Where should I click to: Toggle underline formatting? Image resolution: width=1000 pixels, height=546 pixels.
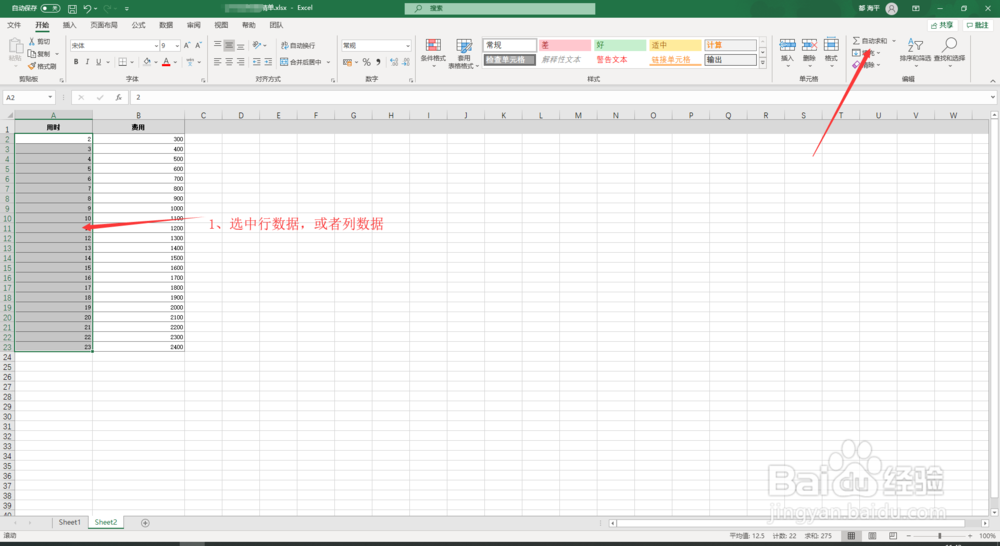coord(98,62)
